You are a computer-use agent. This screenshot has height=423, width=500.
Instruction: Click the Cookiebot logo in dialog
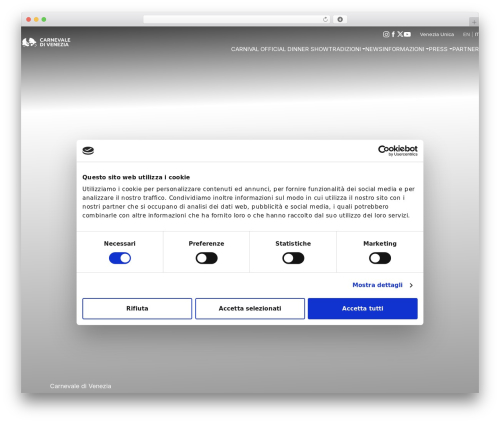tap(397, 150)
